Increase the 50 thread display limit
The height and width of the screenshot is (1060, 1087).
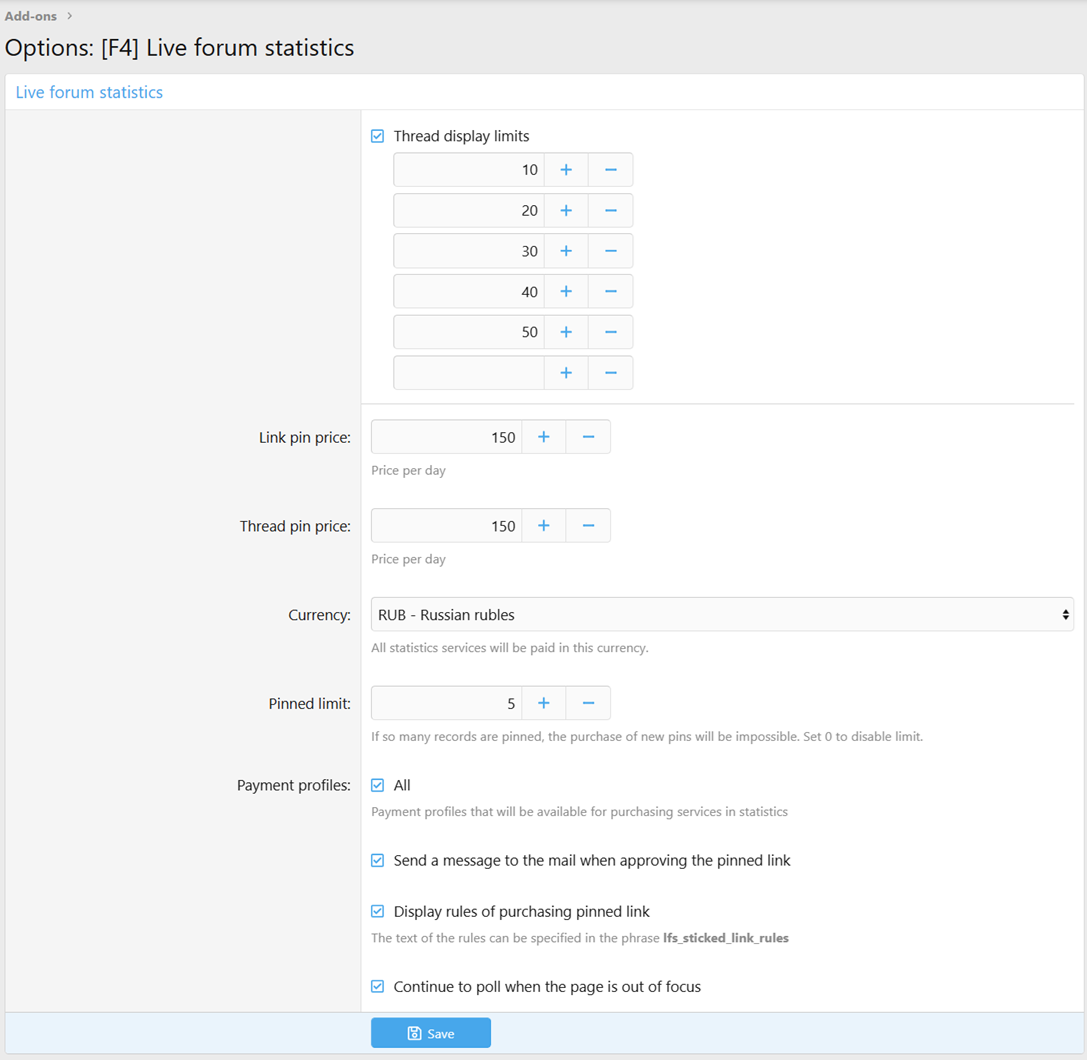tap(566, 332)
